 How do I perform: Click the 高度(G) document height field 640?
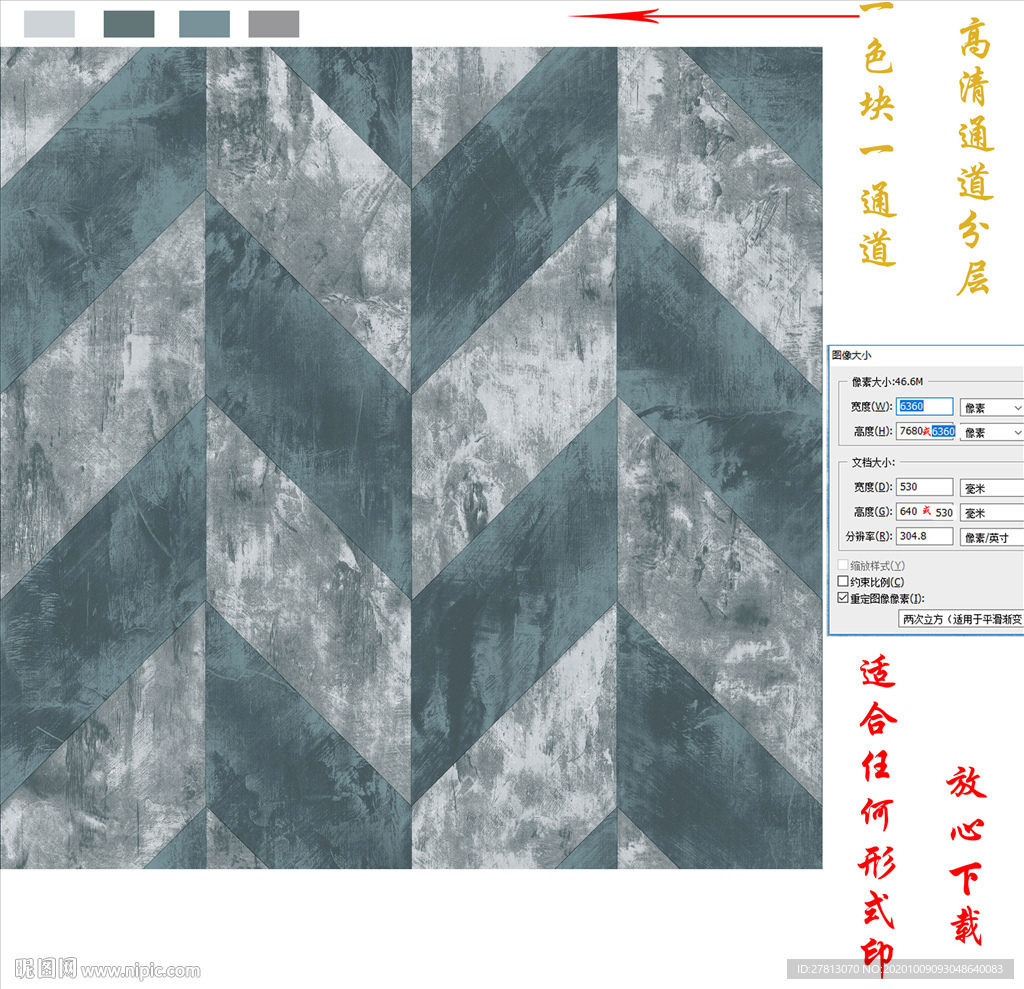[925, 511]
